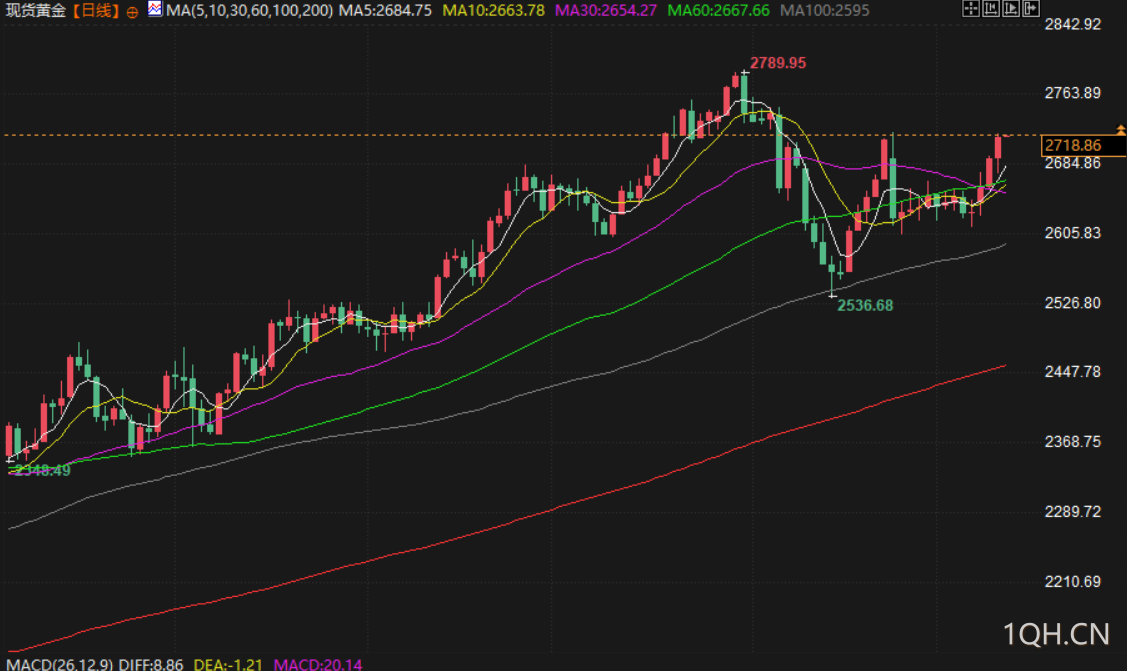Viewport: 1127px width, 671px height.
Task: Click the 现货黄金 instrument title
Action: point(36,11)
